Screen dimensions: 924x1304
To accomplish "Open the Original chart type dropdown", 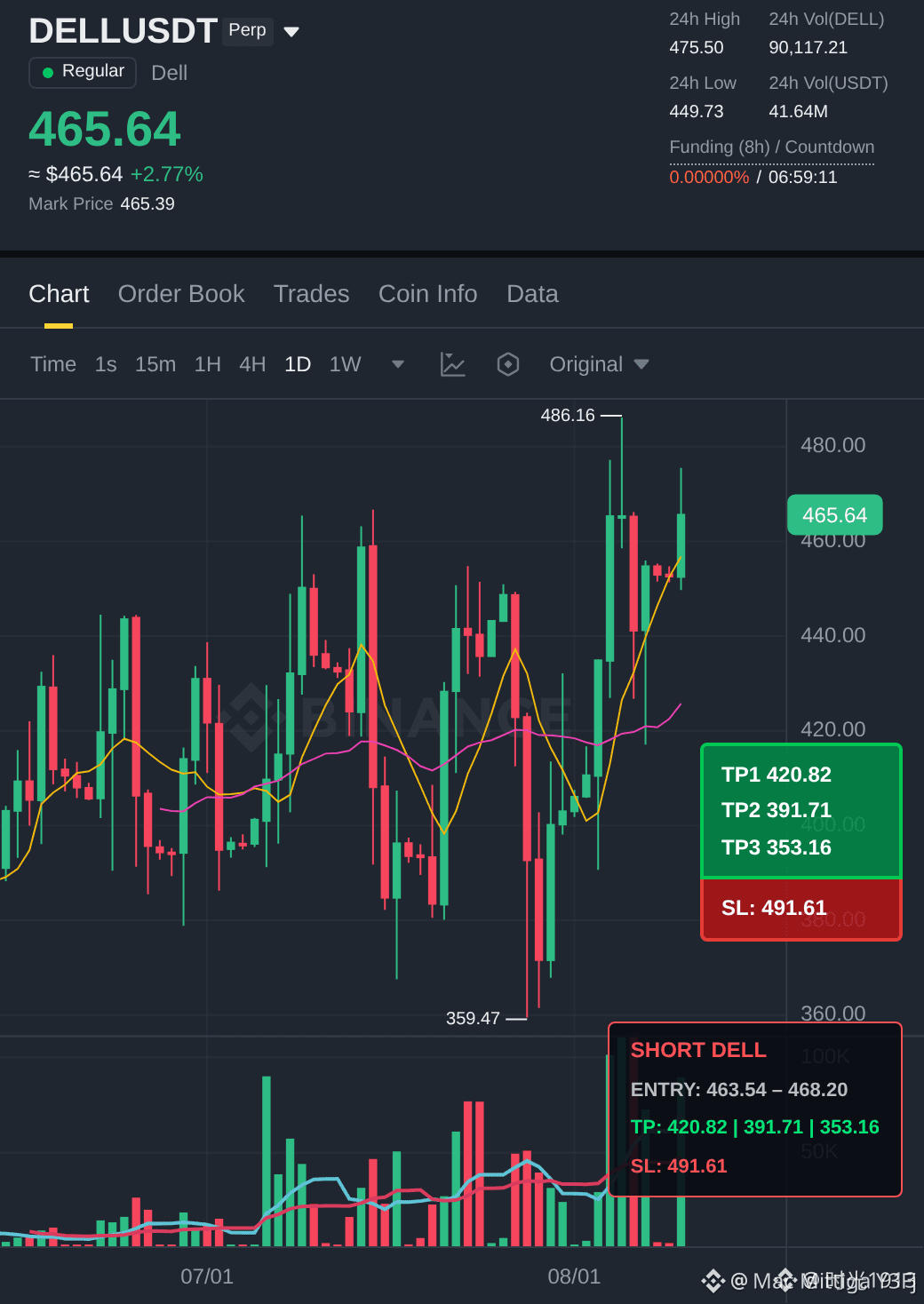I will click(x=600, y=364).
